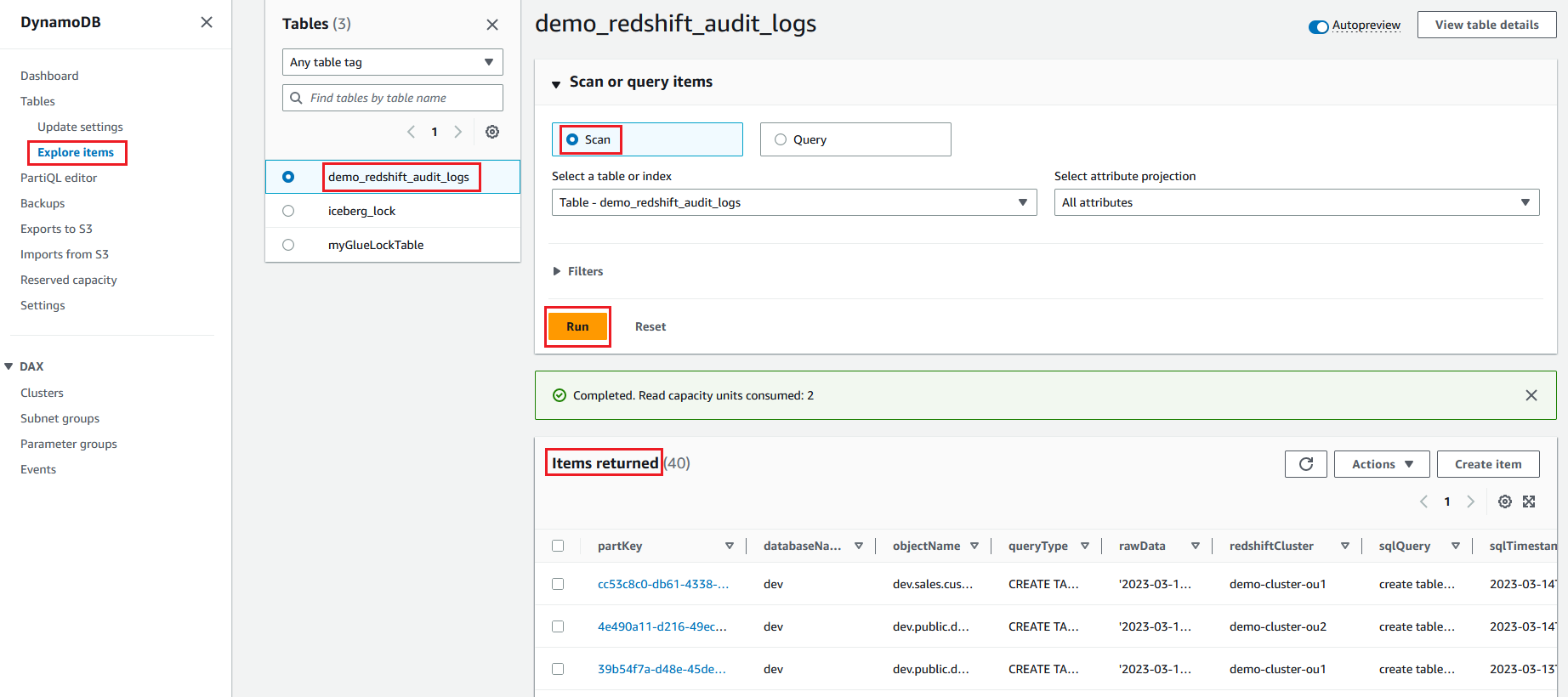
Task: Check the select-all items checkbox
Action: (x=558, y=546)
